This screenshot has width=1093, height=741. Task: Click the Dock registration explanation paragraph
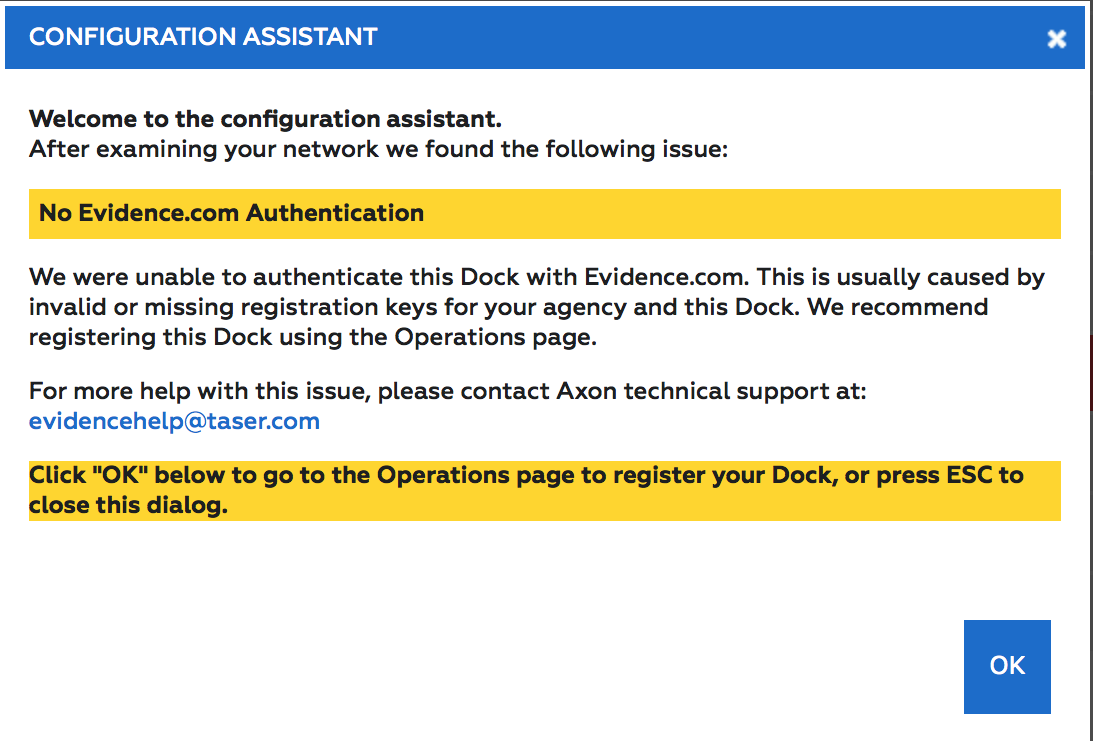[x=536, y=307]
